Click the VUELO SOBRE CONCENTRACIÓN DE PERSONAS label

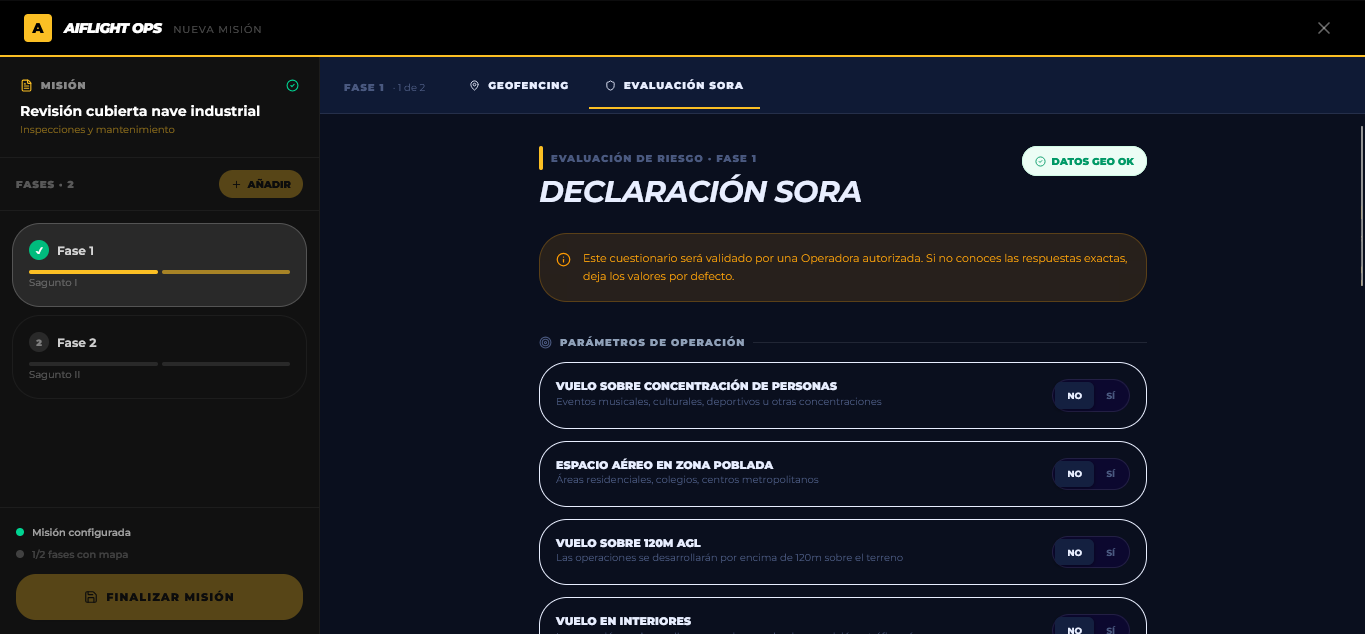point(696,386)
